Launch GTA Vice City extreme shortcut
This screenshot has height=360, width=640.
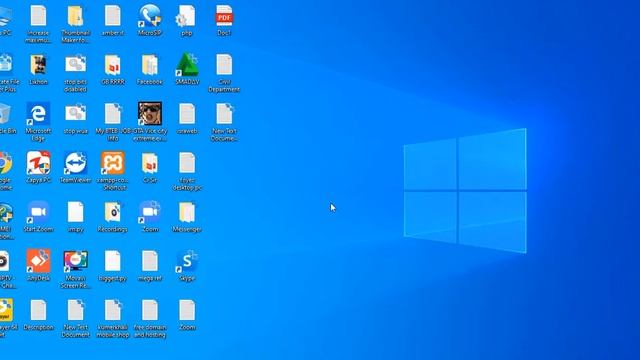point(150,122)
